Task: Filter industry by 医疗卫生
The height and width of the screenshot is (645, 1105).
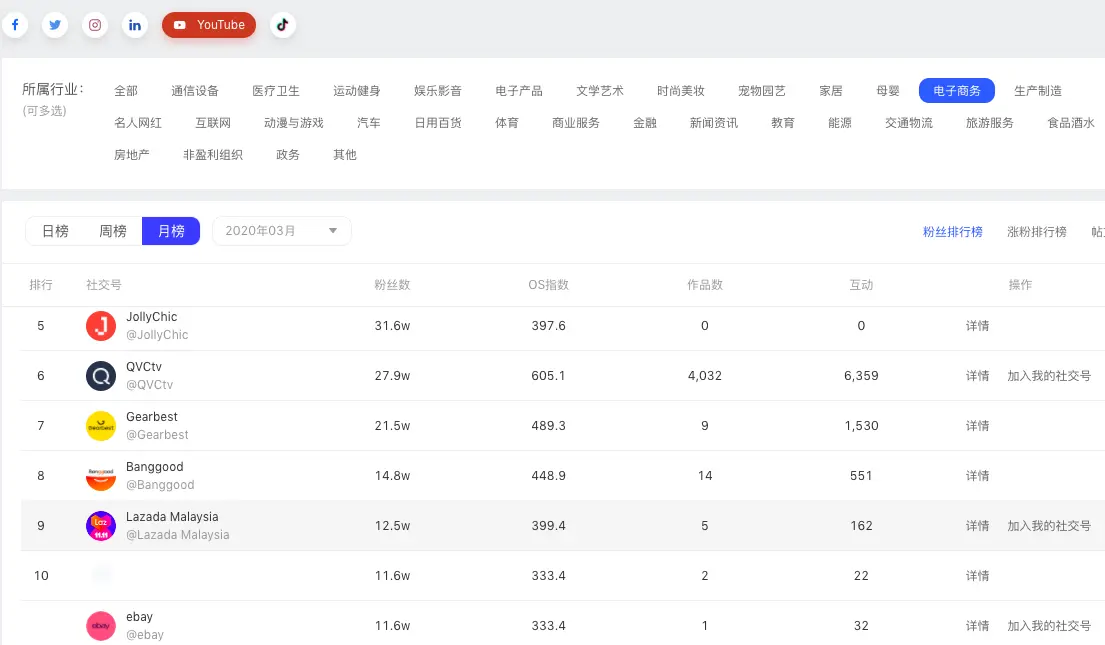Action: [276, 90]
